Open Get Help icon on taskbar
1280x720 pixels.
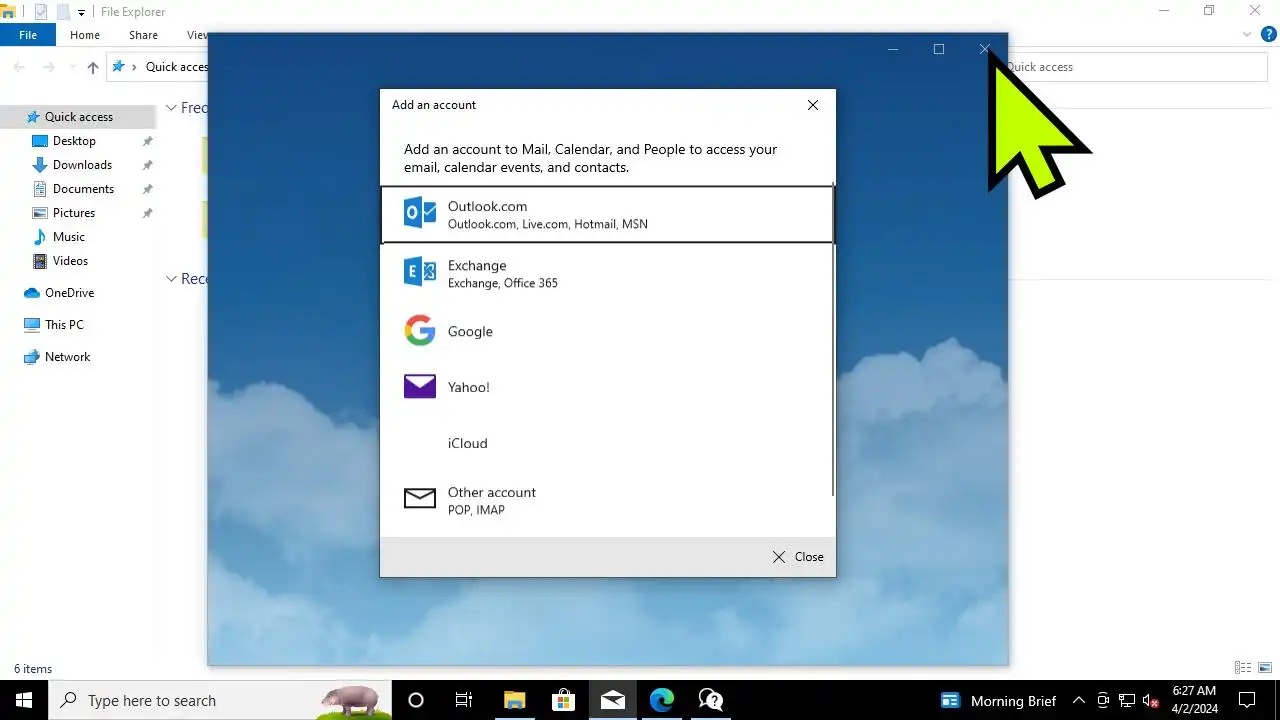pyautogui.click(x=710, y=700)
